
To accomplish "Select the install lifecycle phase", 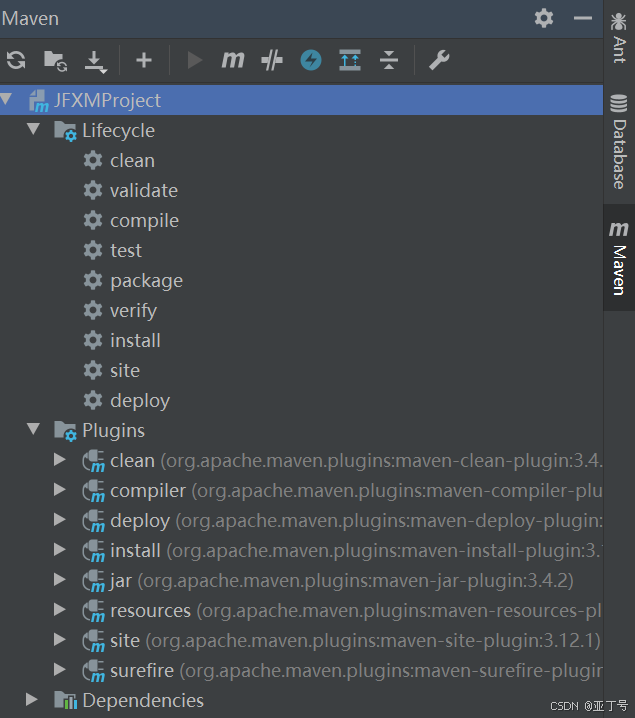I will pyautogui.click(x=135, y=341).
